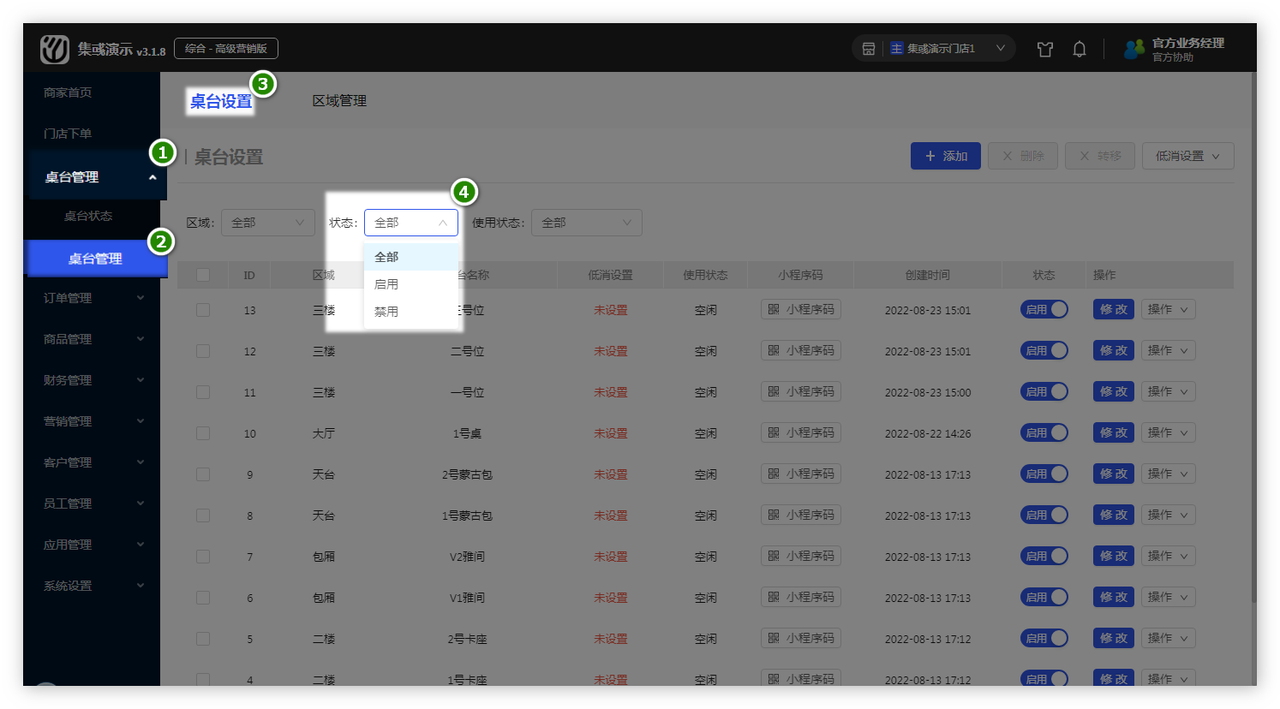1280x709 pixels.
Task: Open the 集彧演示门店1 store selector
Action: tap(934, 48)
